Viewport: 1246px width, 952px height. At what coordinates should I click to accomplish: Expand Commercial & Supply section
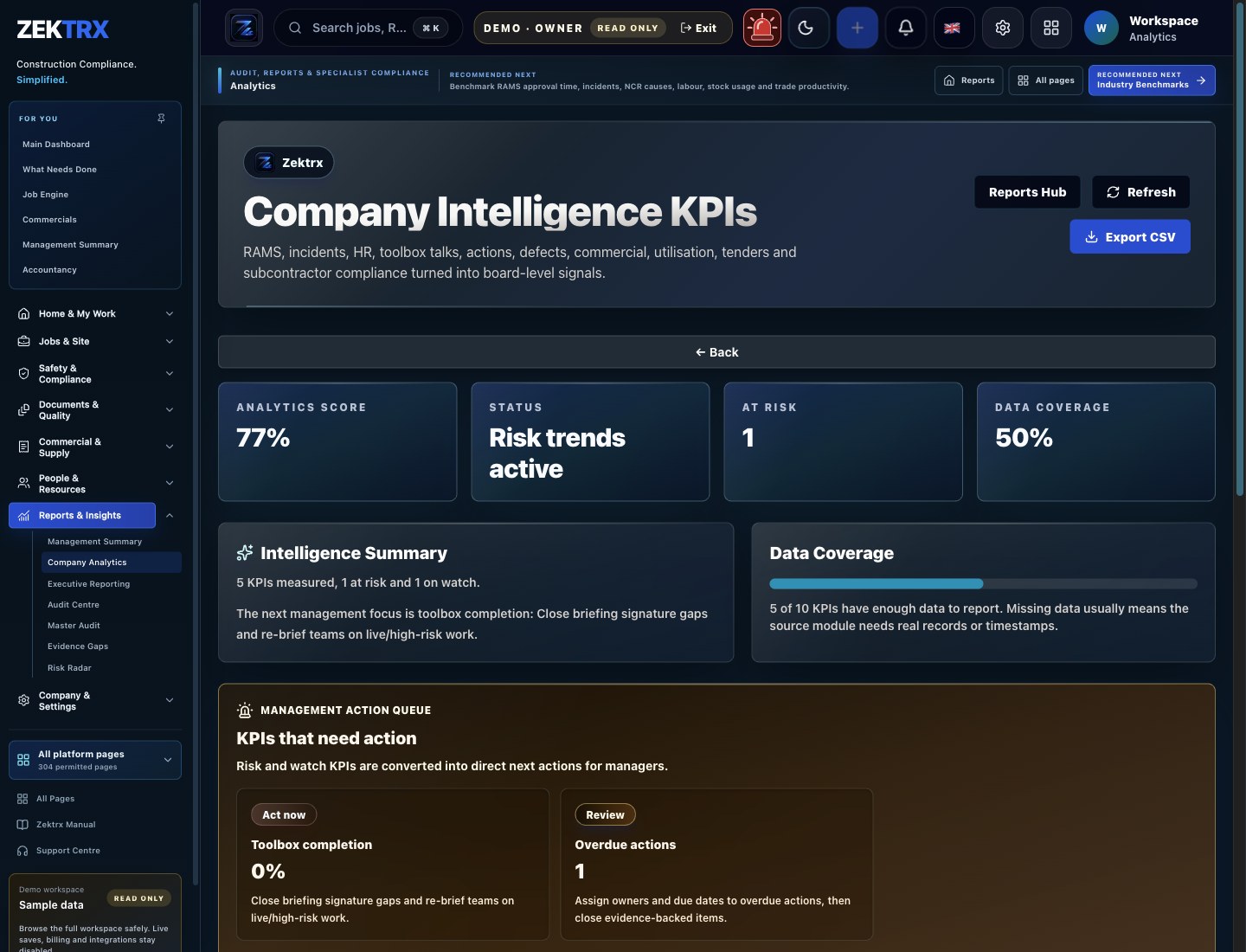(170, 447)
